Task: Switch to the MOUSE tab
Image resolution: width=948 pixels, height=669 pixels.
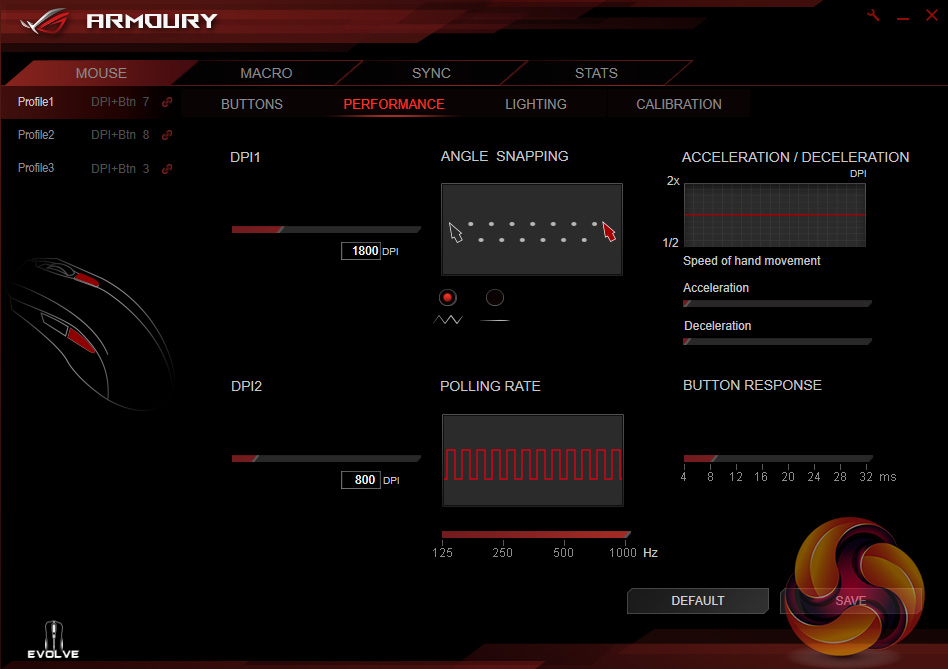Action: (101, 73)
